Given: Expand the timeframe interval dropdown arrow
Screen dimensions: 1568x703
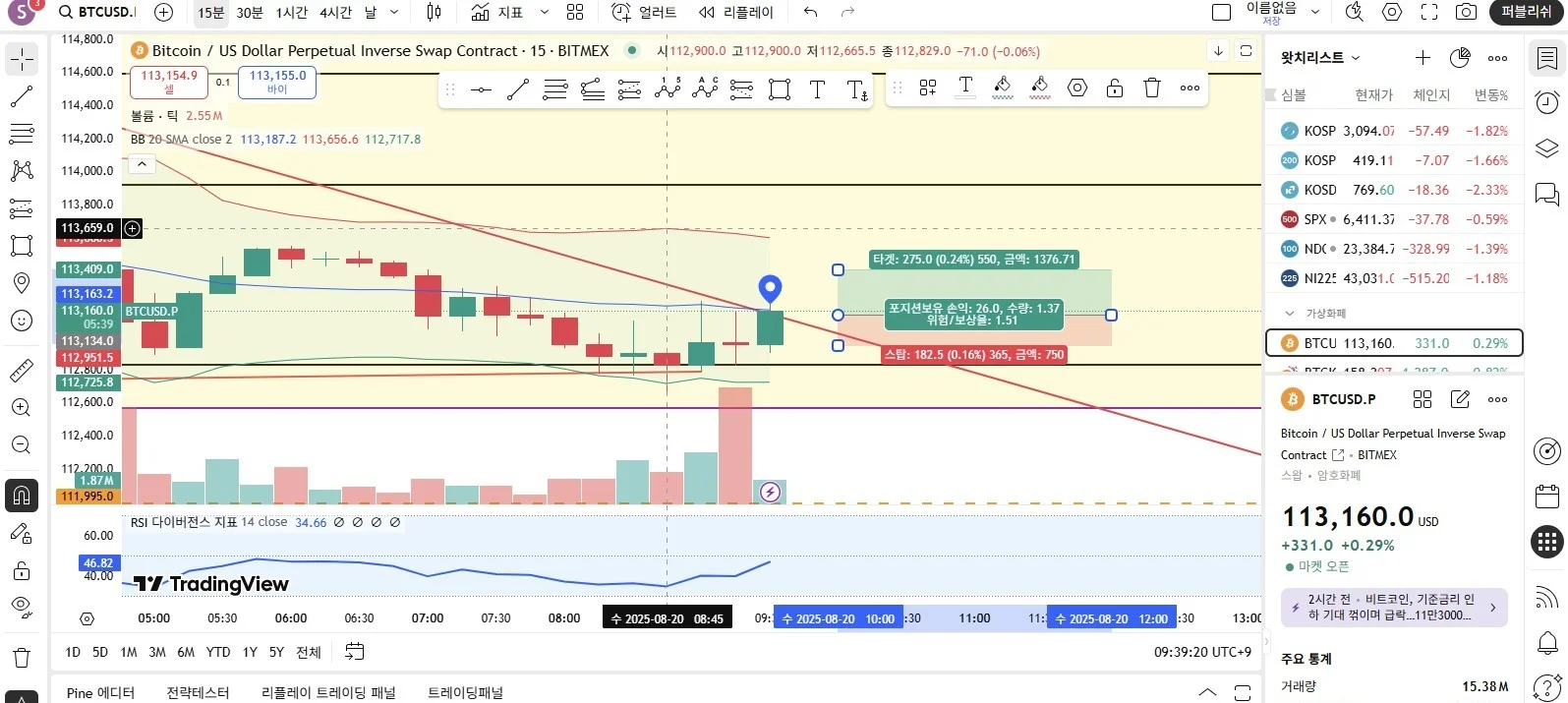Looking at the screenshot, I should point(394,13).
